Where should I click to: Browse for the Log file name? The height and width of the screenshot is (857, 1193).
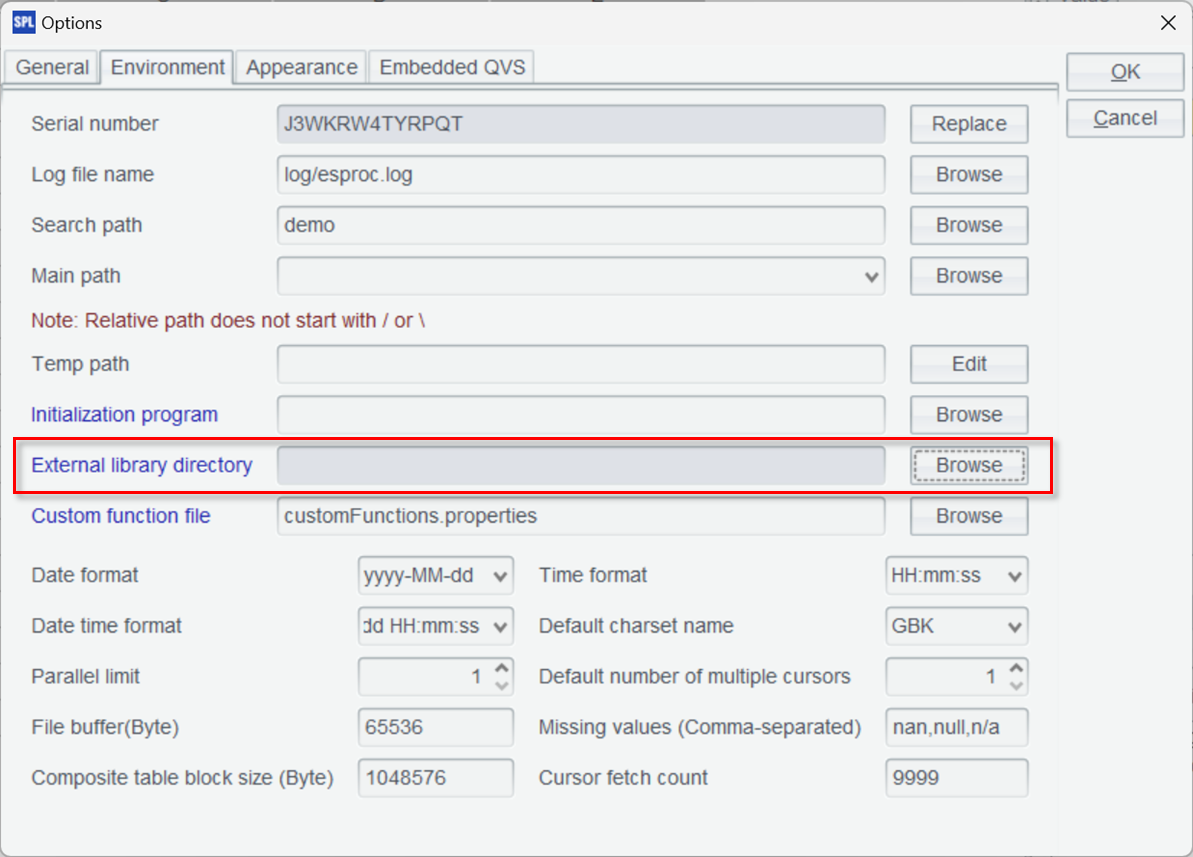pyautogui.click(x=968, y=174)
